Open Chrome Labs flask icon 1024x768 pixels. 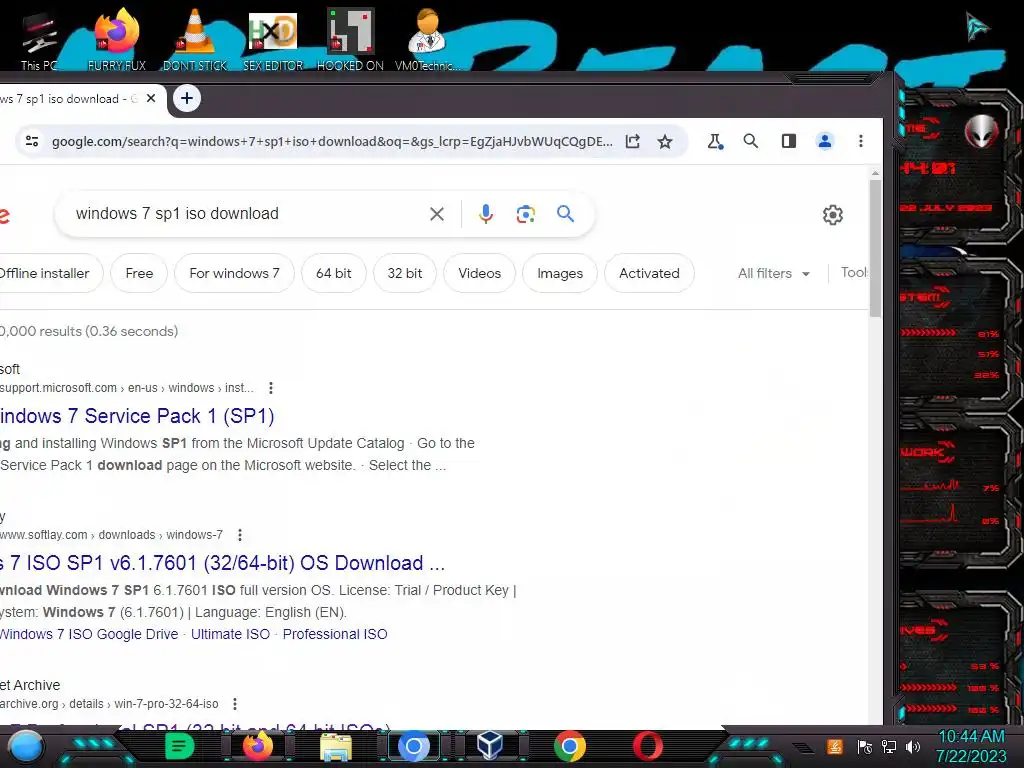[x=715, y=141]
